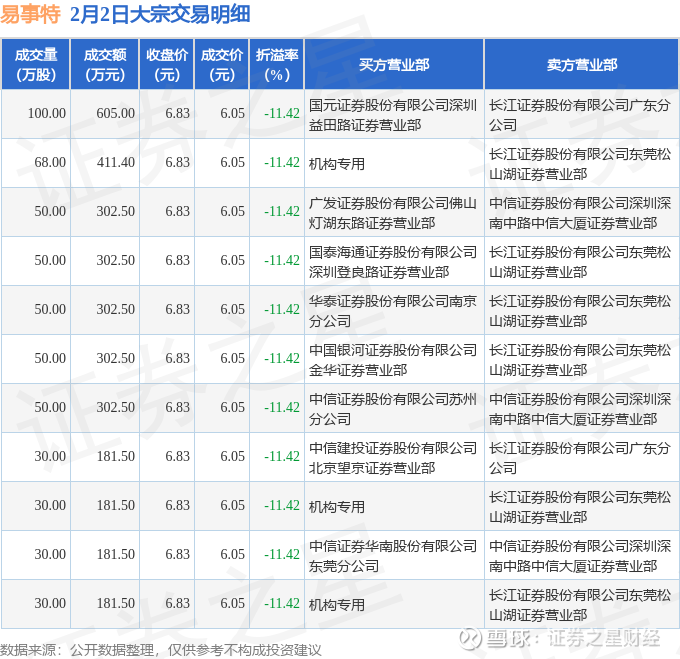
Task: Click the 2月2日大宗交易明细 title text
Action: pos(160,14)
